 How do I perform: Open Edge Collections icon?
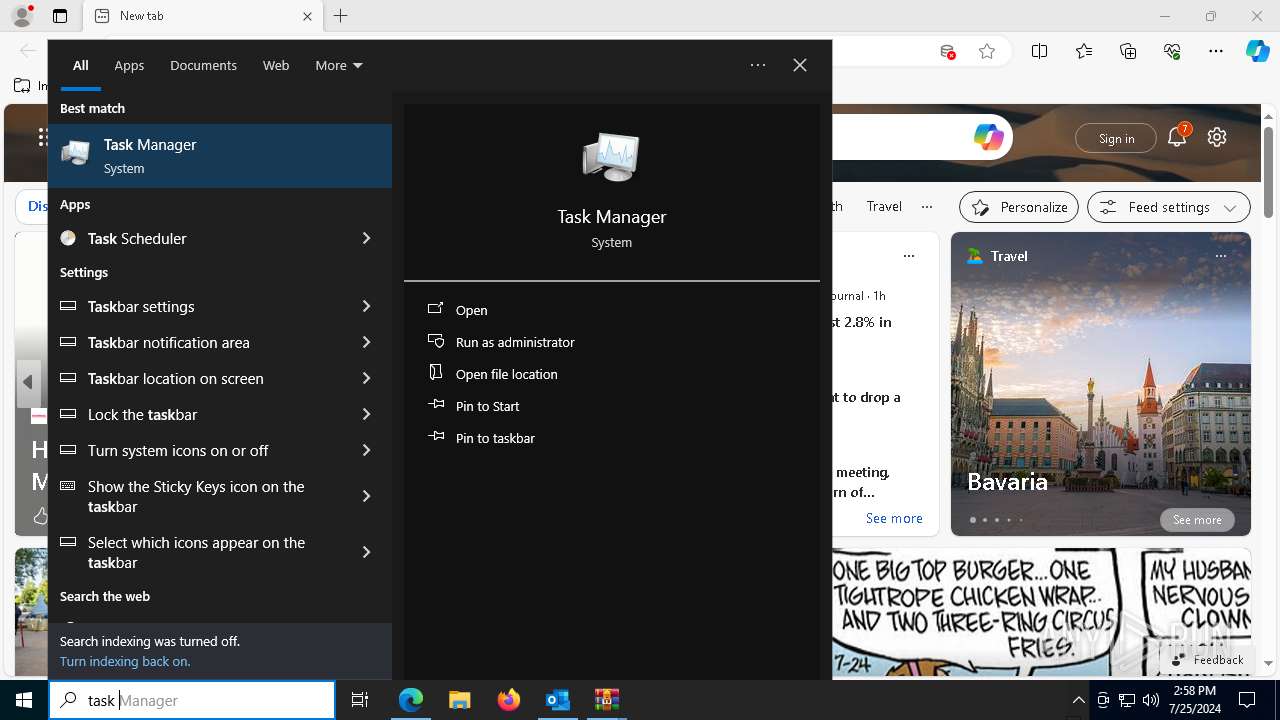coord(1128,51)
